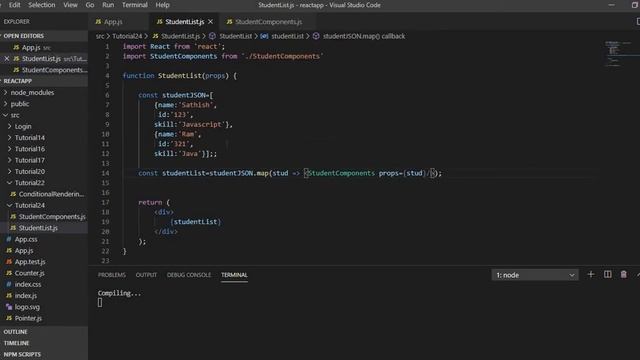Open the Problems panel tab
Image resolution: width=640 pixels, height=360 pixels.
111,275
